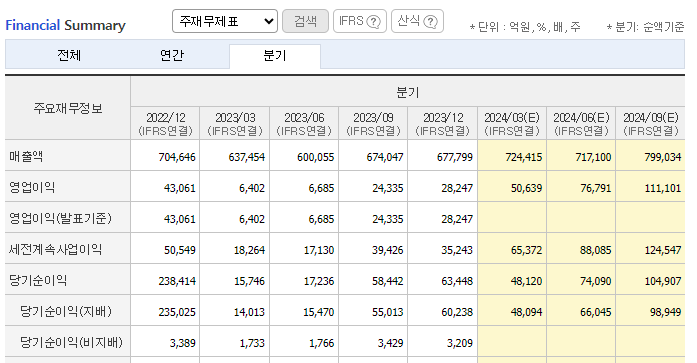
Task: Click the 세전계속사업이익 row label
Action: 56,250
